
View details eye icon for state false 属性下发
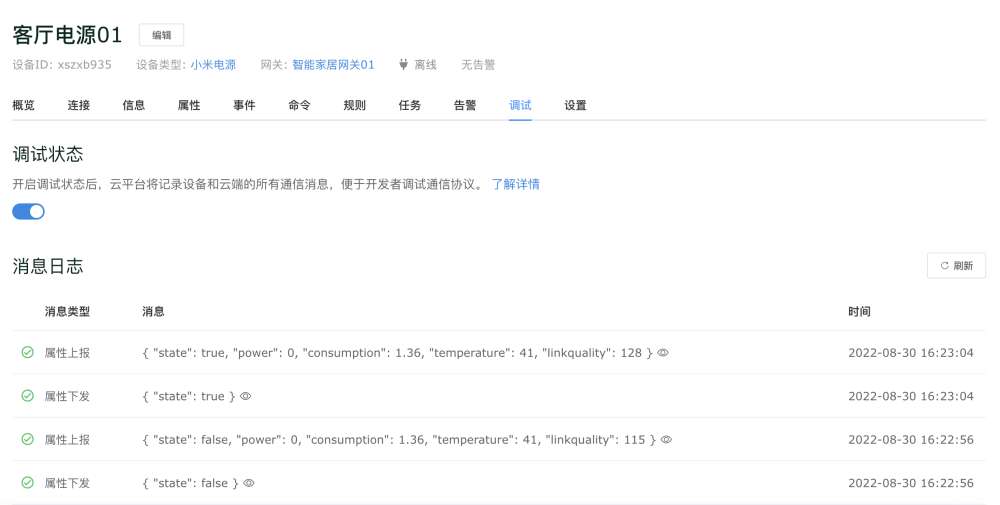tap(249, 483)
